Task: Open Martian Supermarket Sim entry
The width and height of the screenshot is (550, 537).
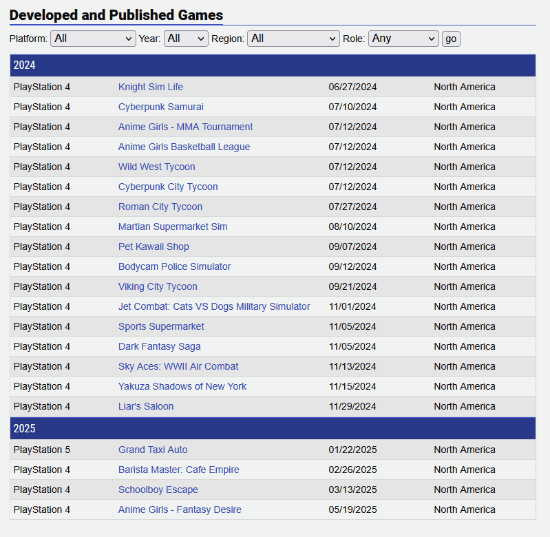Action: 173,227
